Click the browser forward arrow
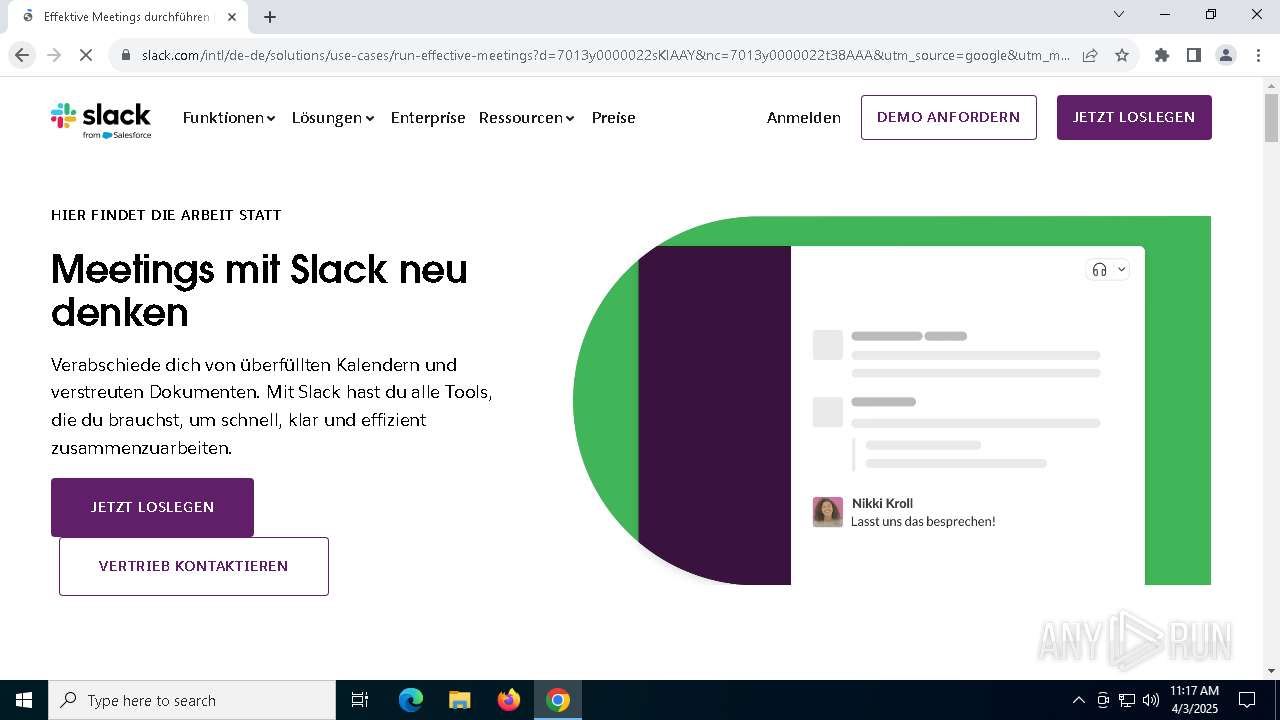Viewport: 1280px width, 720px height. point(54,55)
